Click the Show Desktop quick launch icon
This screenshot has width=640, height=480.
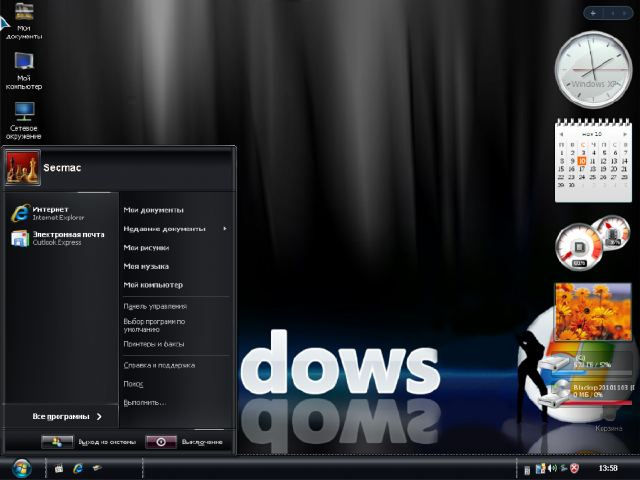59,469
